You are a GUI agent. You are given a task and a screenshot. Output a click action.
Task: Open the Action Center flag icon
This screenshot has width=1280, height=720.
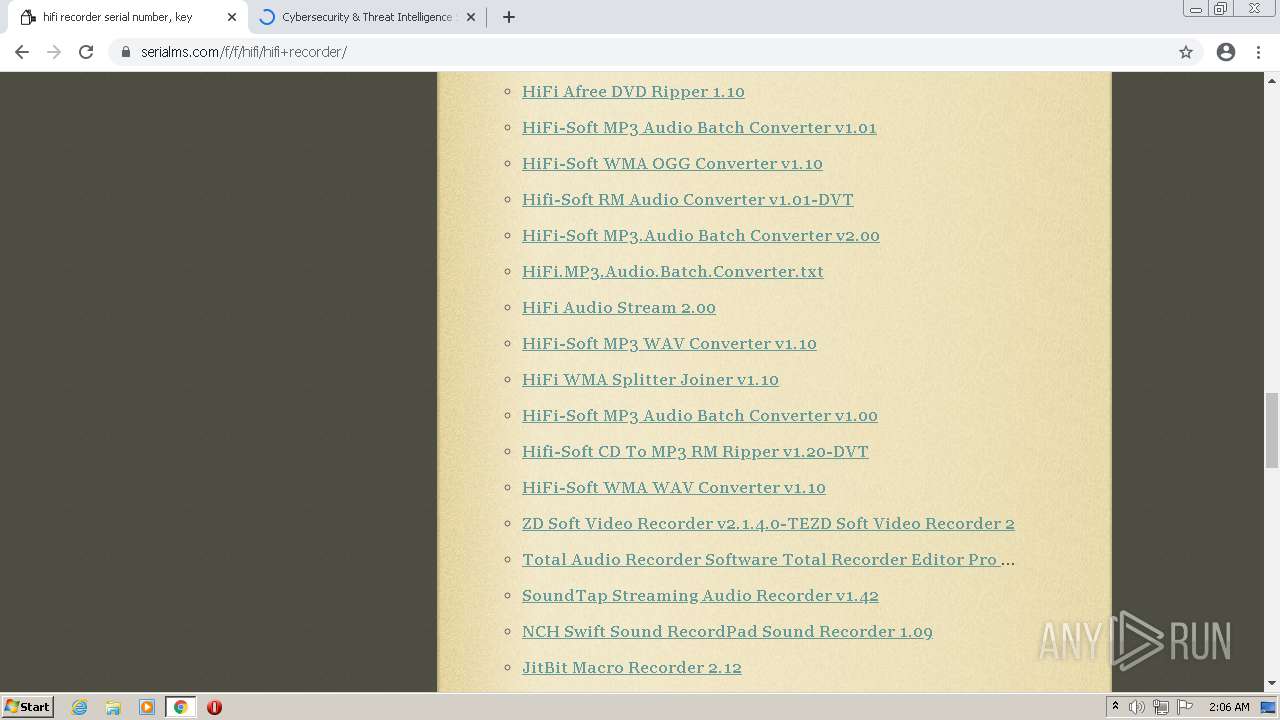coord(1185,707)
